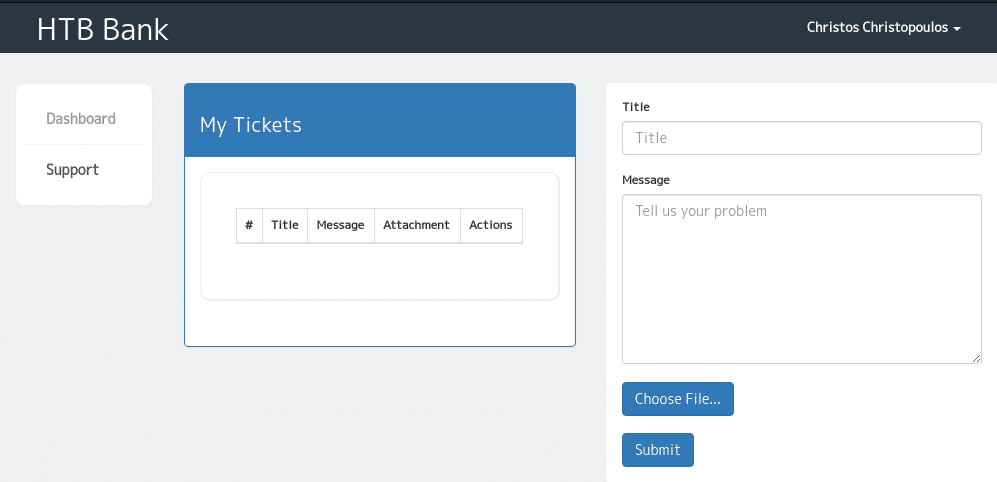997x482 pixels.
Task: Click into the 'Tell us your problem' textarea
Action: 801,279
